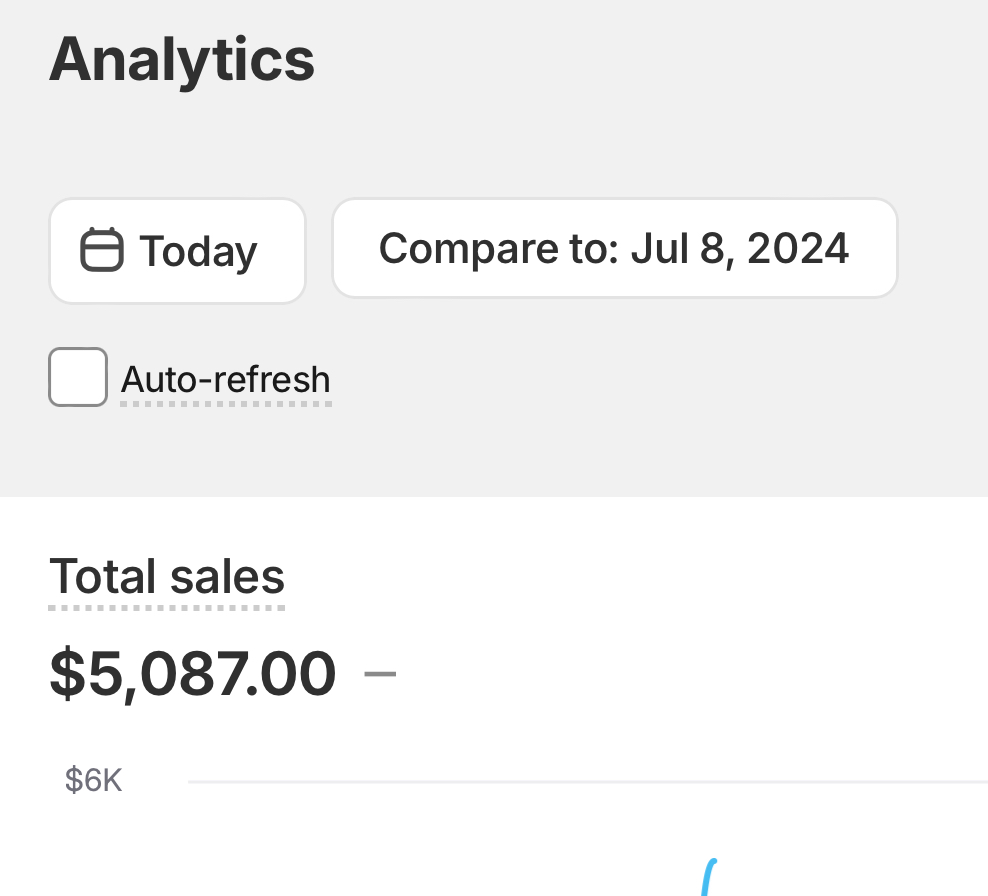Click the dotted underline beneath Auto-refresh
This screenshot has height=896, width=988.
point(225,404)
